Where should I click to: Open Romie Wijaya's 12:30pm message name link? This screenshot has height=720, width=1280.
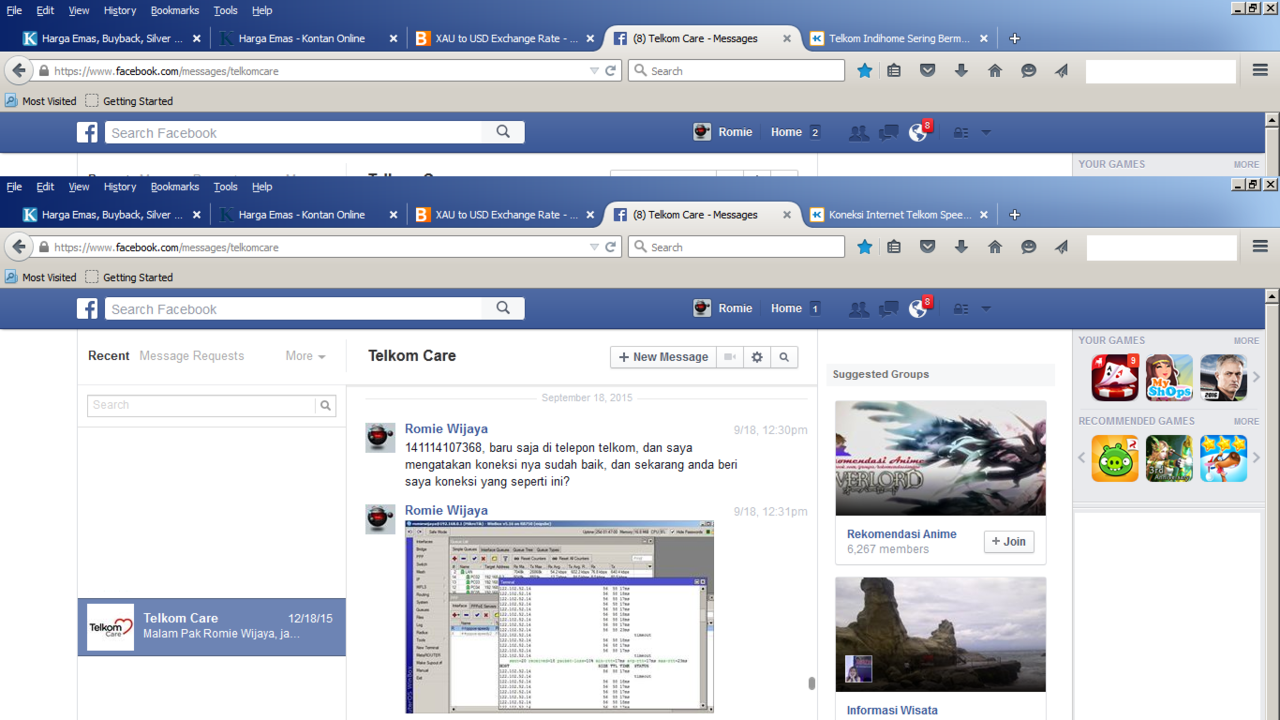click(x=446, y=429)
